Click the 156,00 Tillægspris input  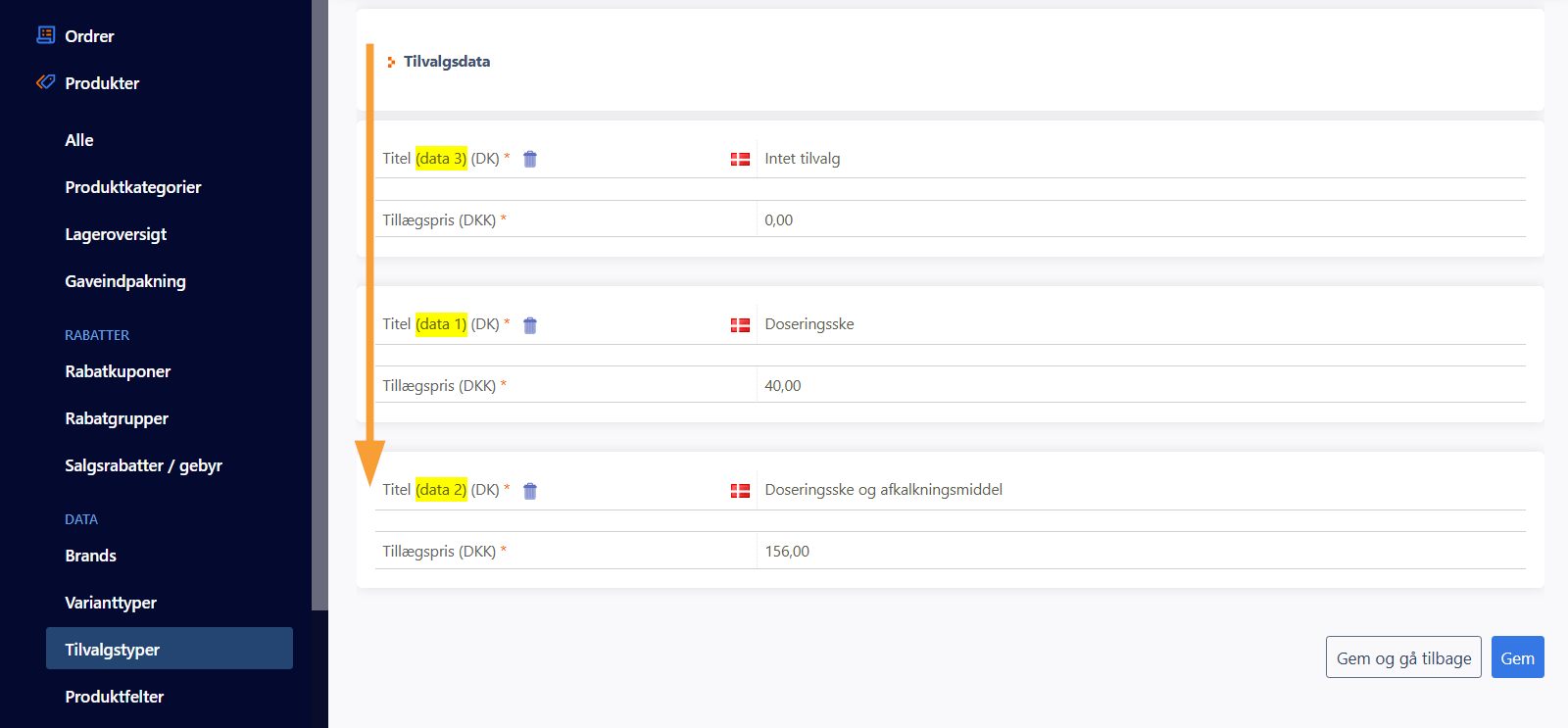pos(1137,552)
